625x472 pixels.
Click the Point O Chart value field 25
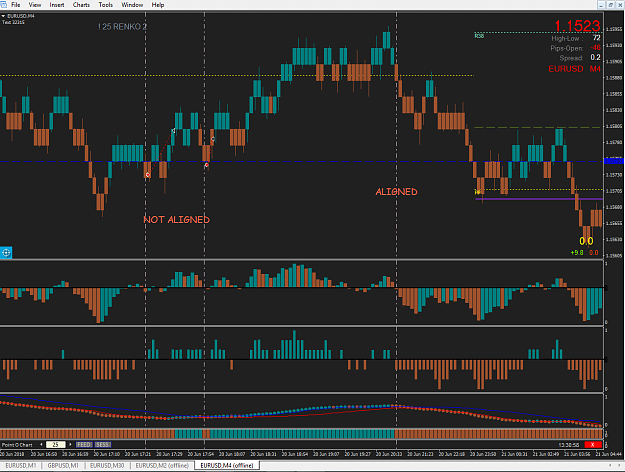[55, 444]
